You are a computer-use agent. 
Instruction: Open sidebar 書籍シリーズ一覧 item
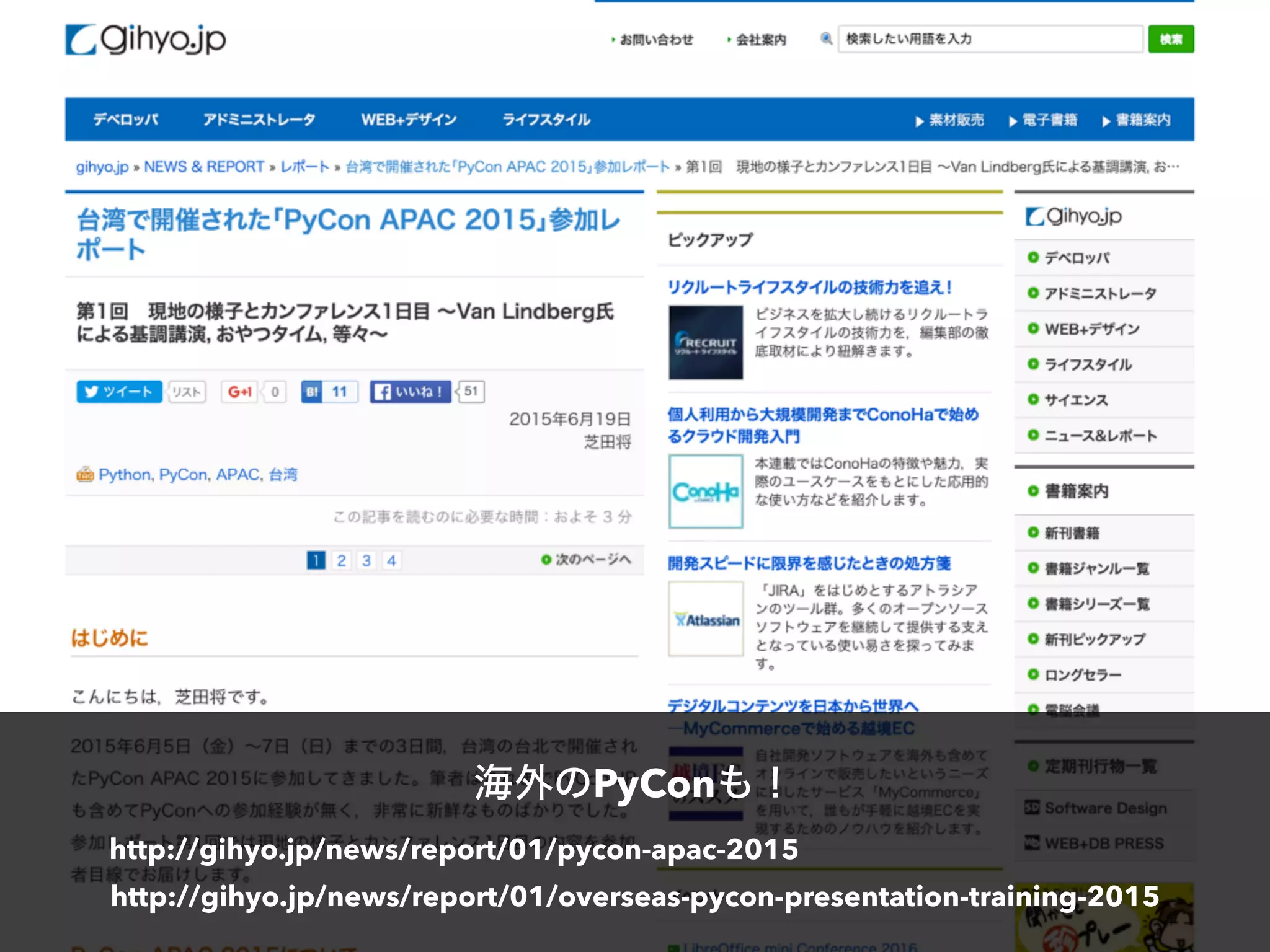coord(1096,604)
